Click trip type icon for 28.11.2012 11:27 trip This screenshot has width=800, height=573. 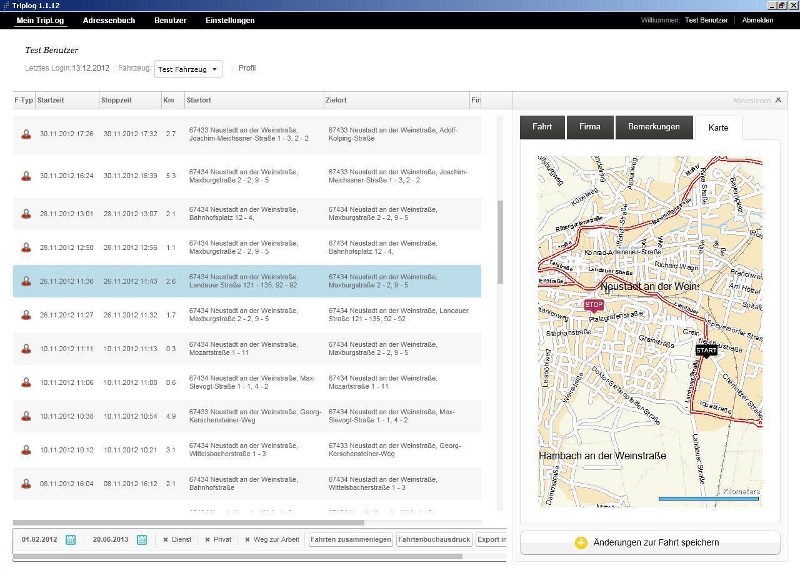pyautogui.click(x=26, y=315)
